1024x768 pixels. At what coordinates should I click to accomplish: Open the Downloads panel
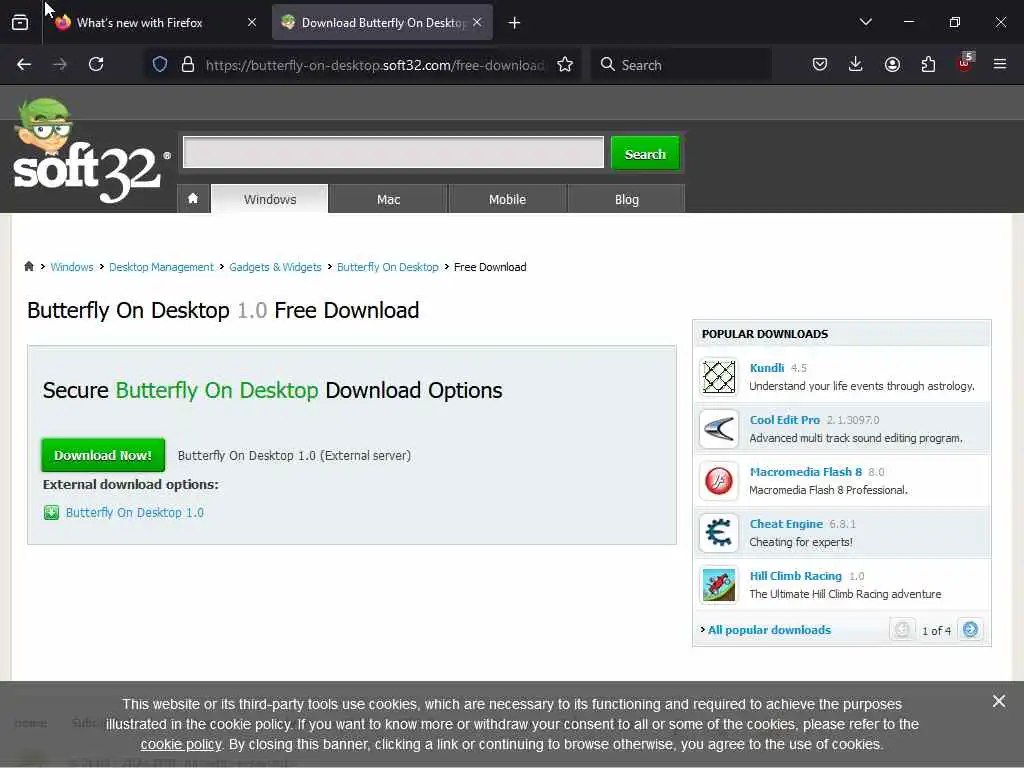coord(856,65)
